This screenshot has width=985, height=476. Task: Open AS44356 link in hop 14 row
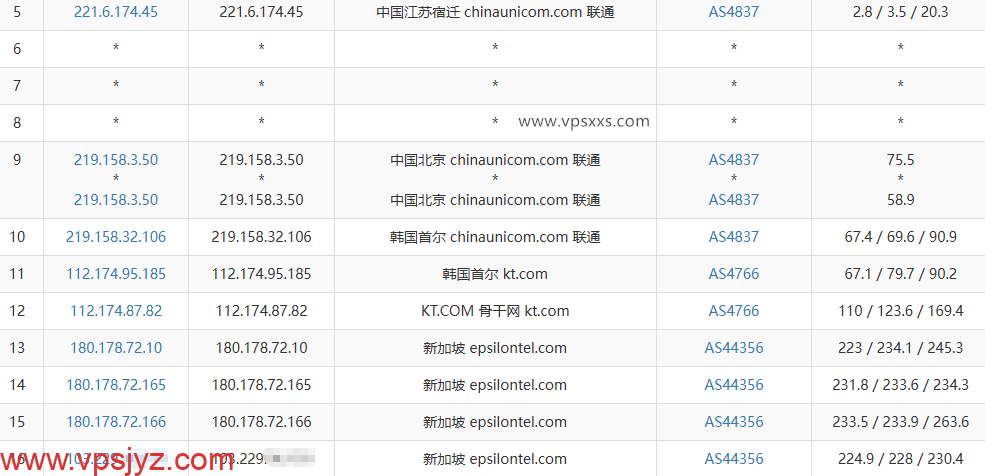click(x=734, y=385)
